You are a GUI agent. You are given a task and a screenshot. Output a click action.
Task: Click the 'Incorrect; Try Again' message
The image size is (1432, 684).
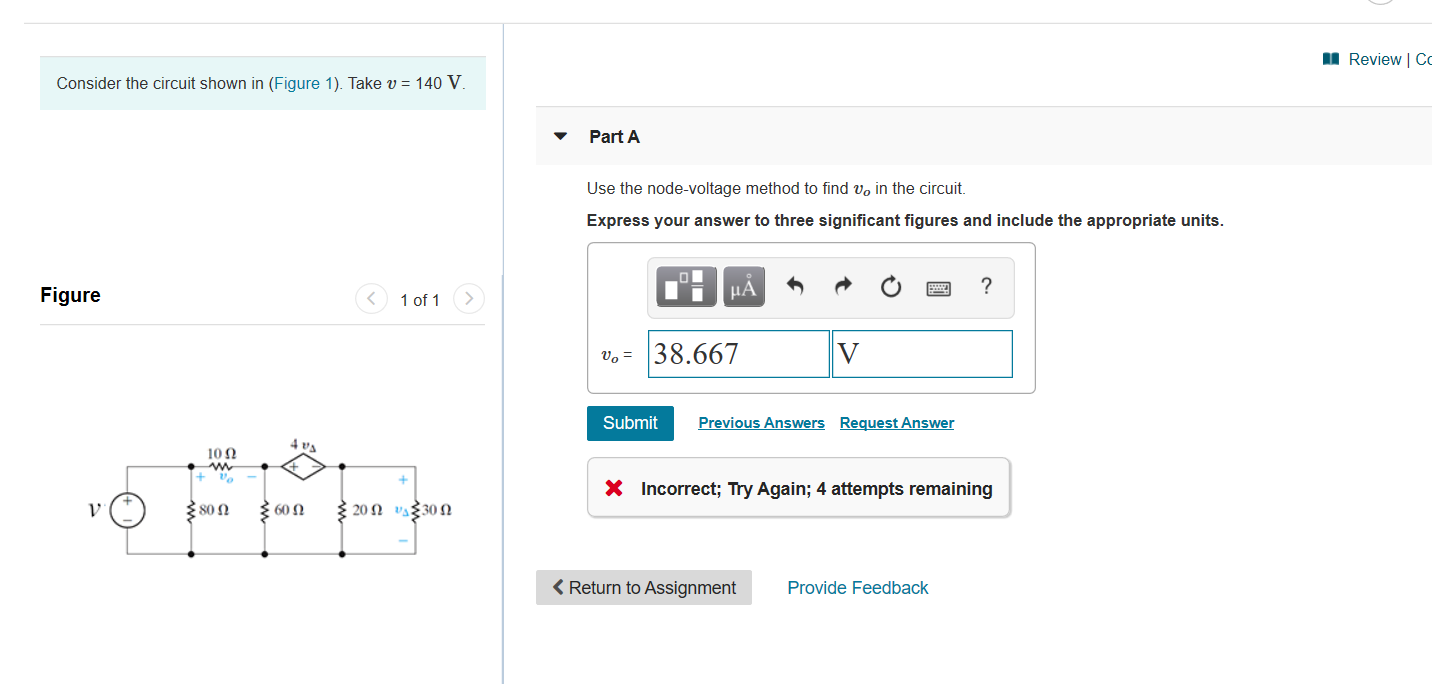pos(798,488)
